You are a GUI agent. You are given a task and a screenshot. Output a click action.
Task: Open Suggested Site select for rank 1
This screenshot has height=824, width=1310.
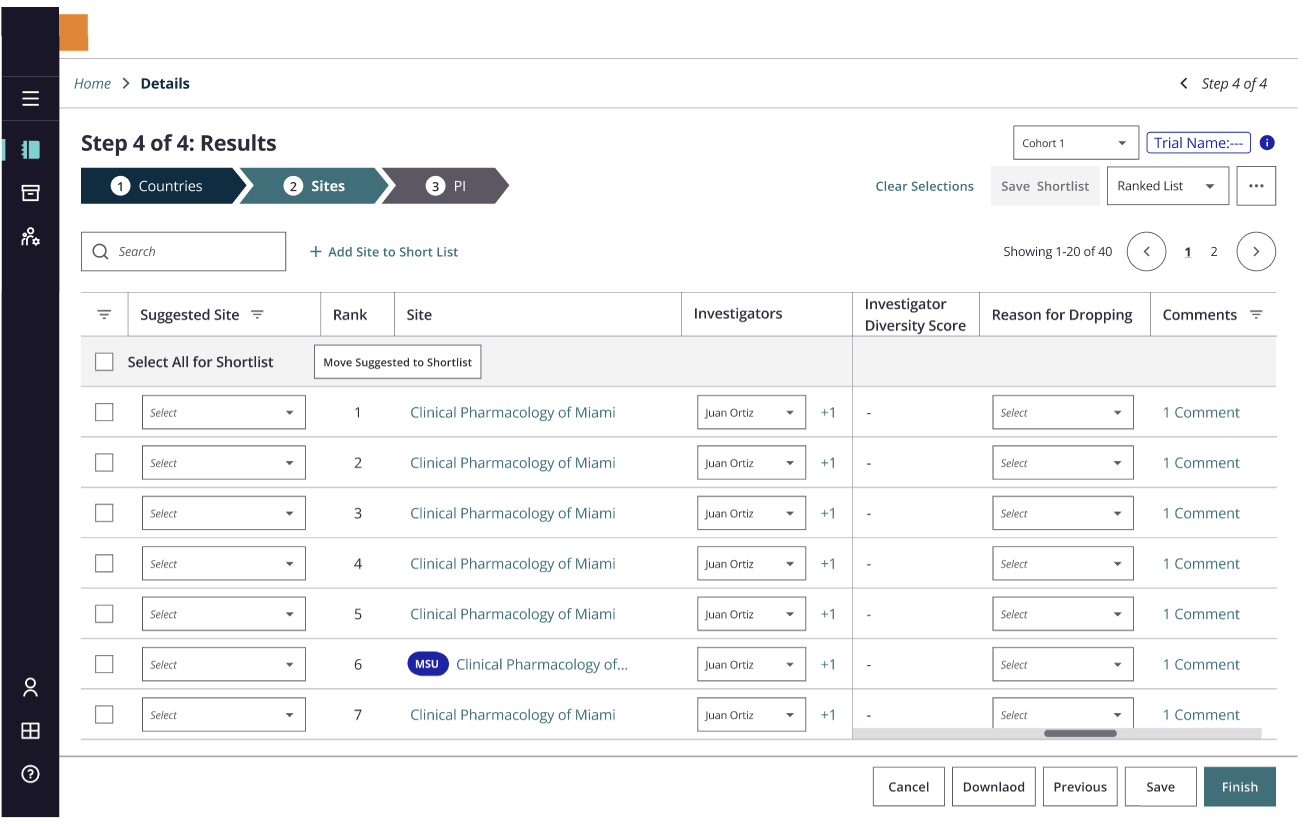coord(223,412)
